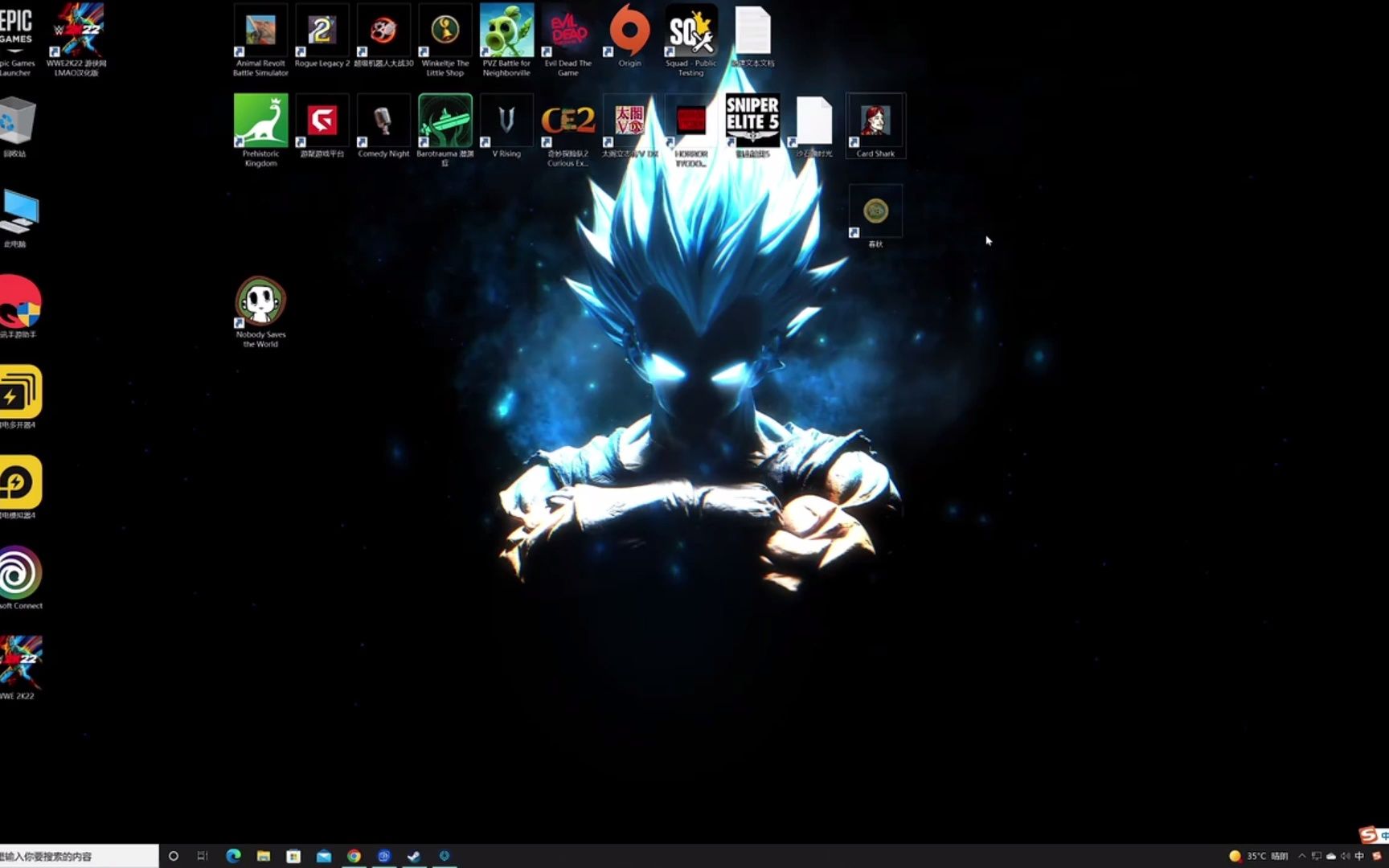The width and height of the screenshot is (1389, 868).
Task: Open Origin launcher shortcut
Action: pyautogui.click(x=630, y=35)
